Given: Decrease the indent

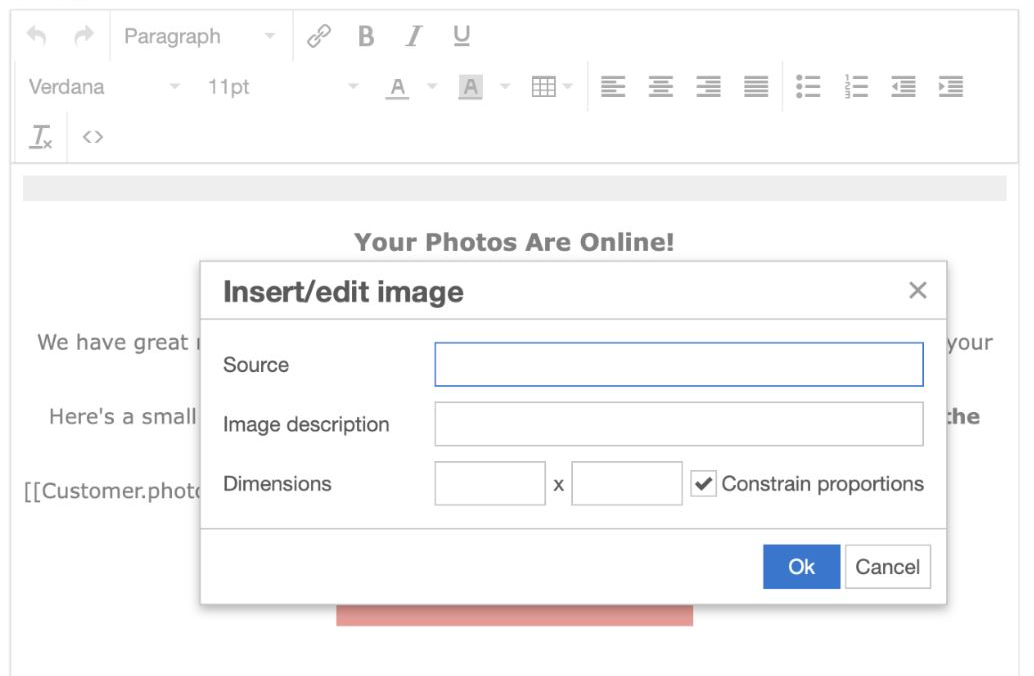Looking at the screenshot, I should [x=903, y=86].
